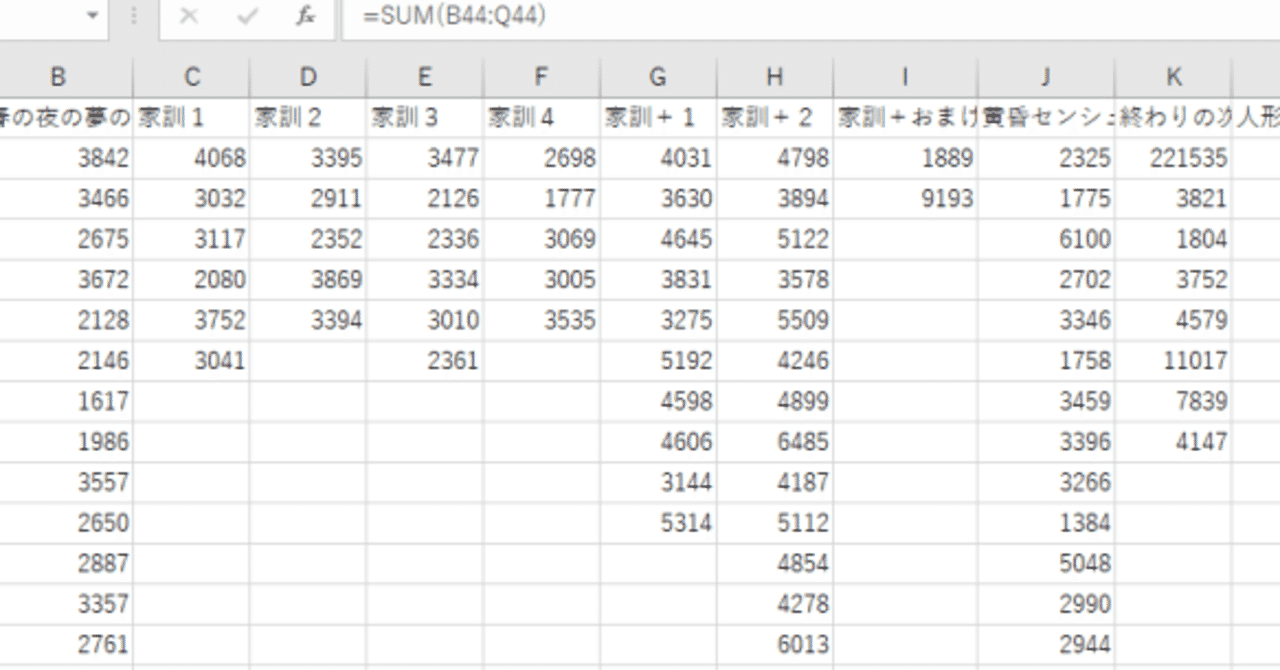
Task: Click the cell labeled 家訓１
Action: click(192, 118)
